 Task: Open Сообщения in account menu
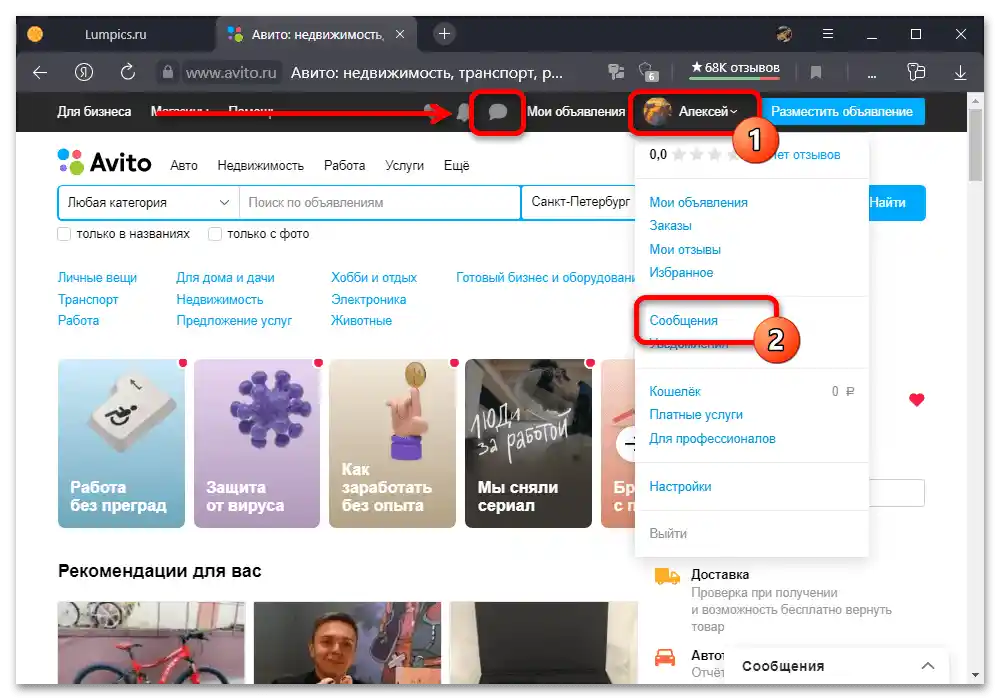[683, 321]
